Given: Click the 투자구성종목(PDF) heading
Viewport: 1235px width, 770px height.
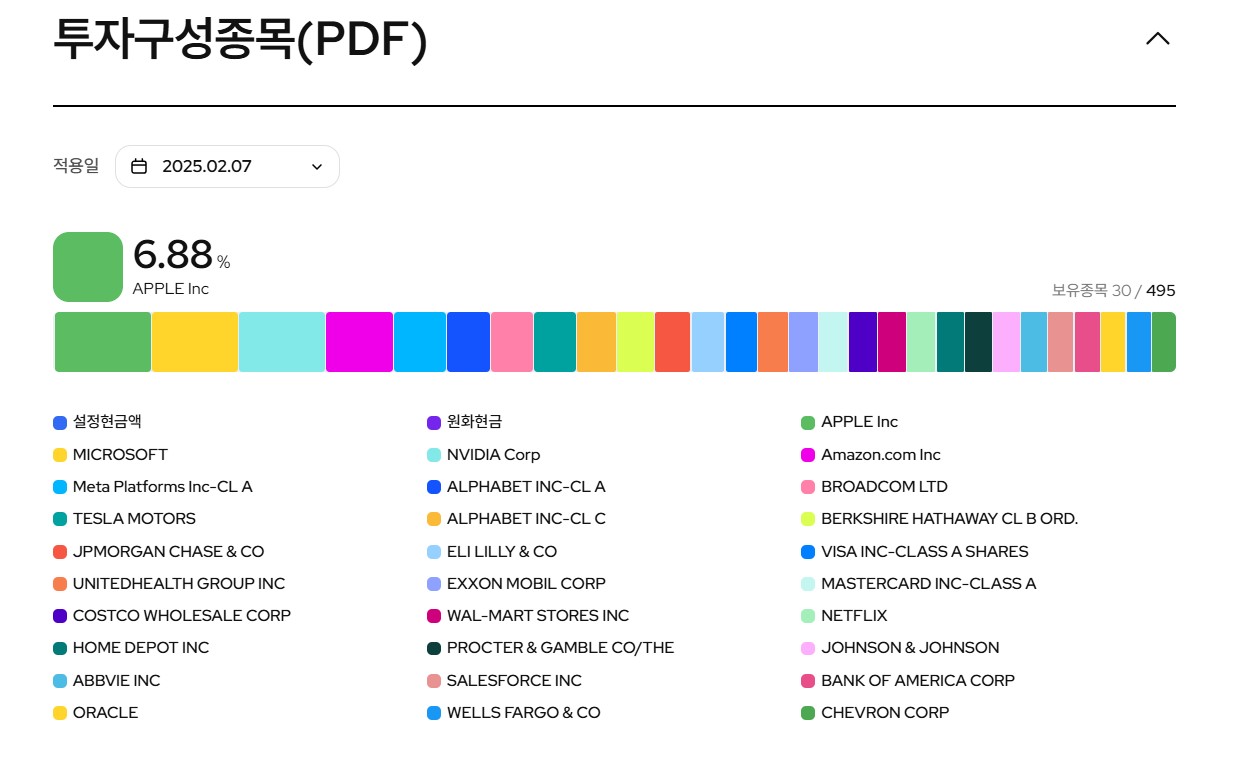Looking at the screenshot, I should pyautogui.click(x=240, y=39).
